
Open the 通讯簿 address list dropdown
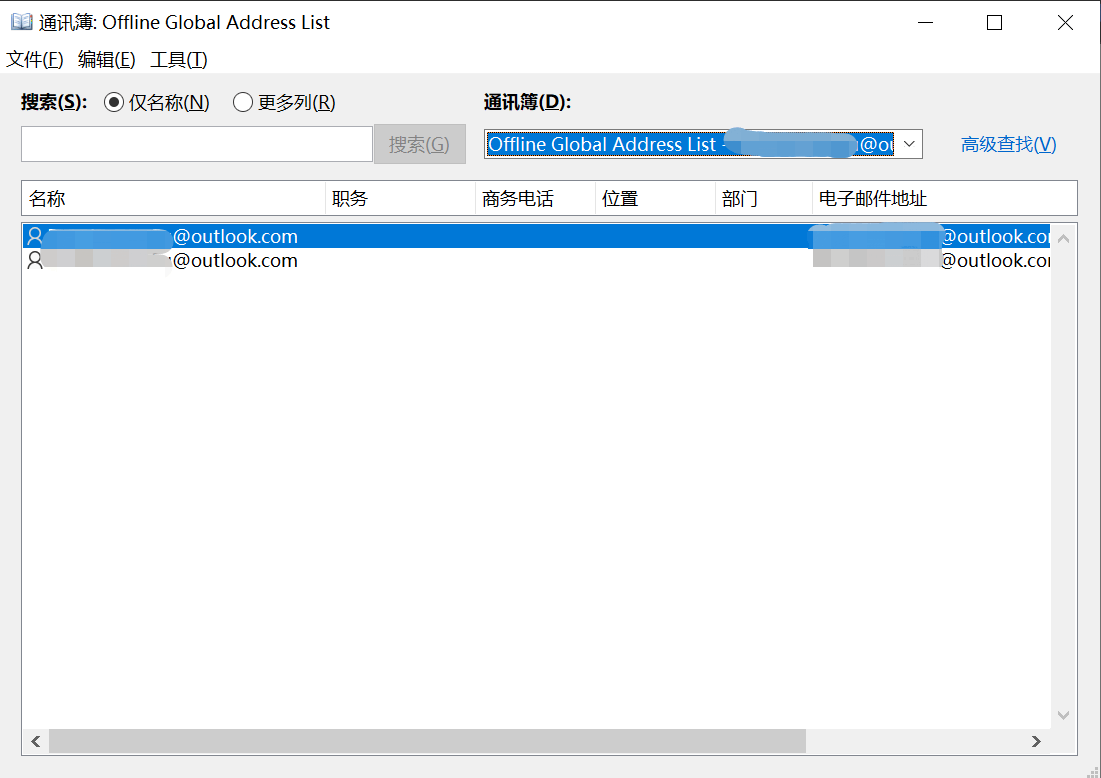pyautogui.click(x=909, y=144)
